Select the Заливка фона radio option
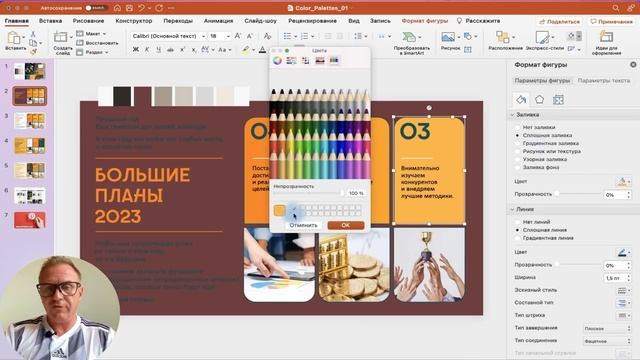 click(518, 167)
